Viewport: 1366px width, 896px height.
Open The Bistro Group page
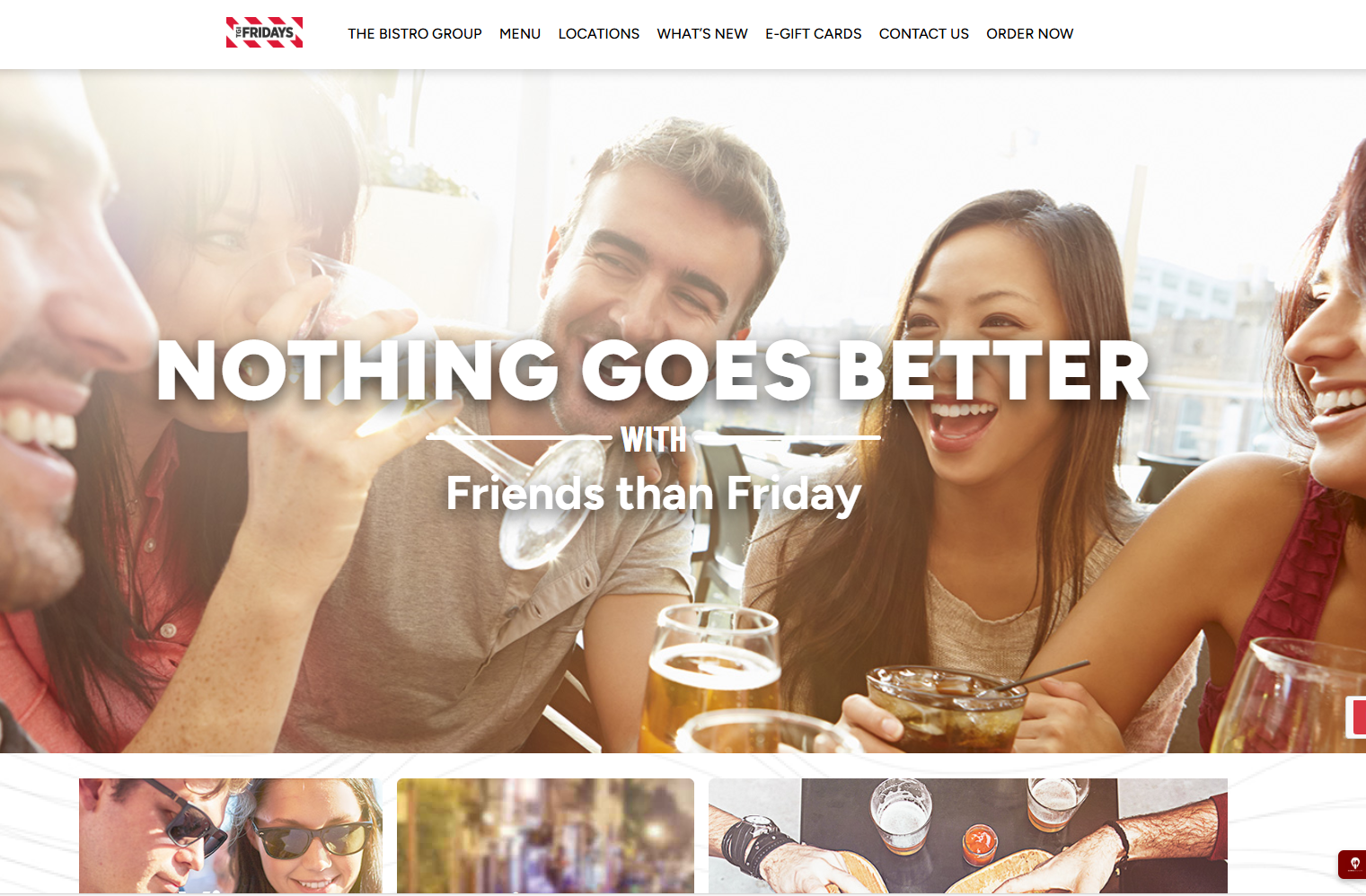pos(415,34)
